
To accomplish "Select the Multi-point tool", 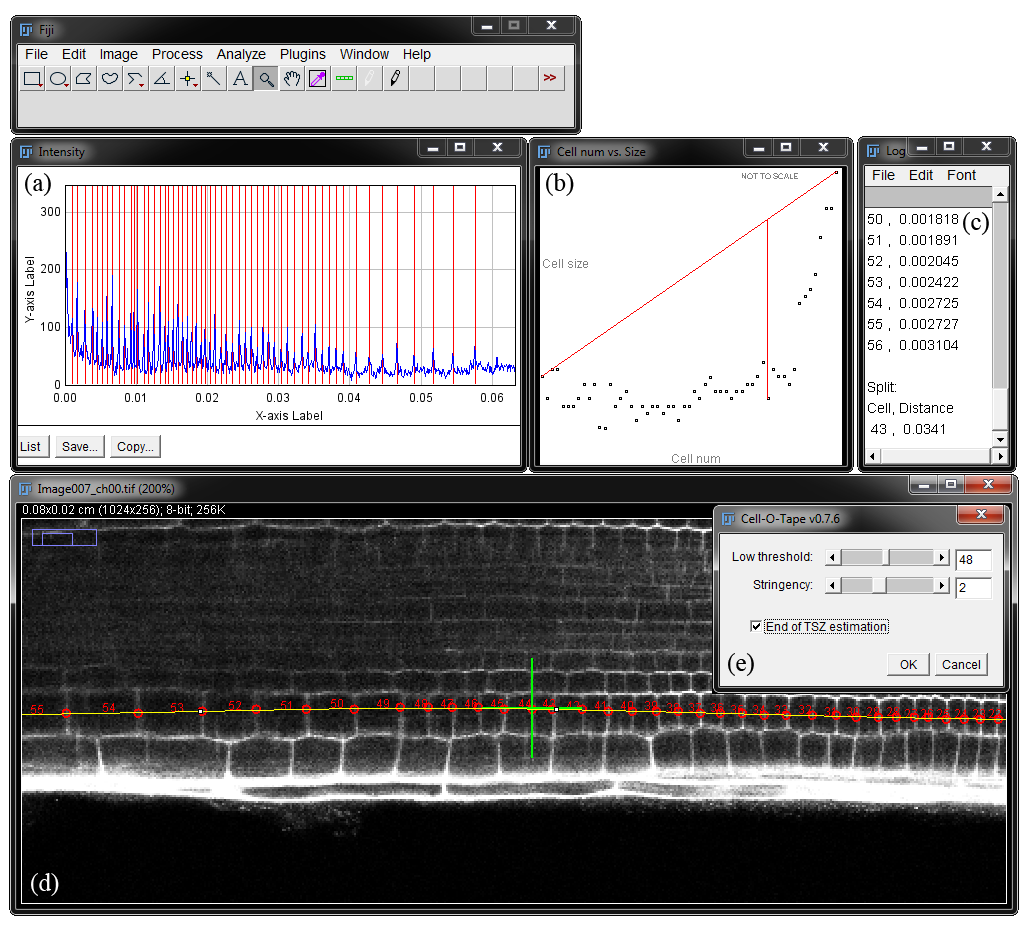I will point(188,79).
